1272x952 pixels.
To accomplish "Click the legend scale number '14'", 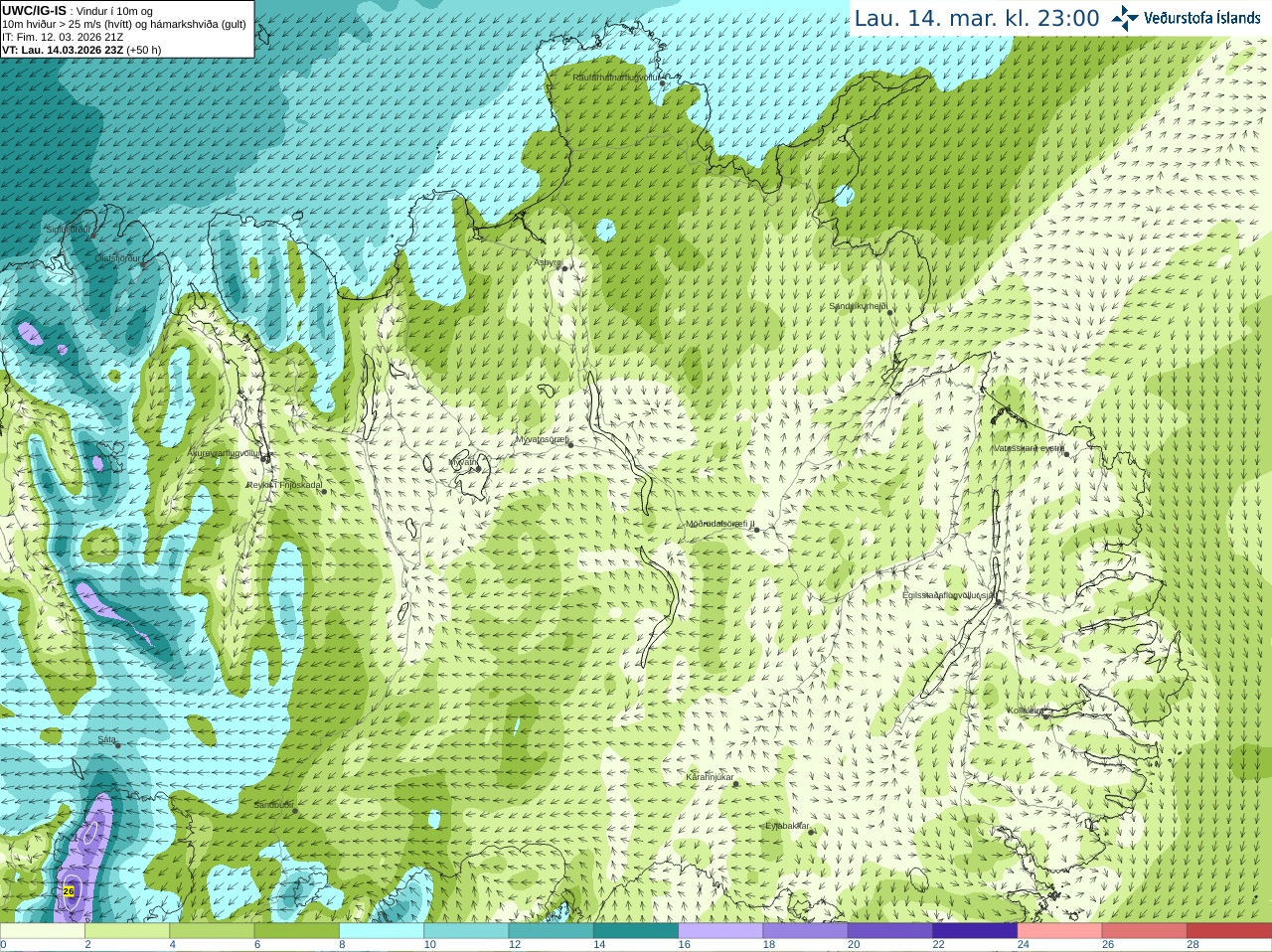I will point(599,945).
